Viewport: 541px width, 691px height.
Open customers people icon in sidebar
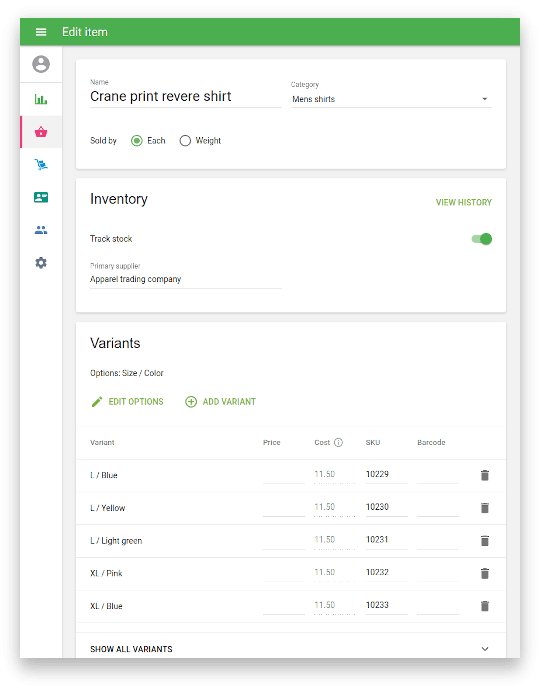click(41, 230)
